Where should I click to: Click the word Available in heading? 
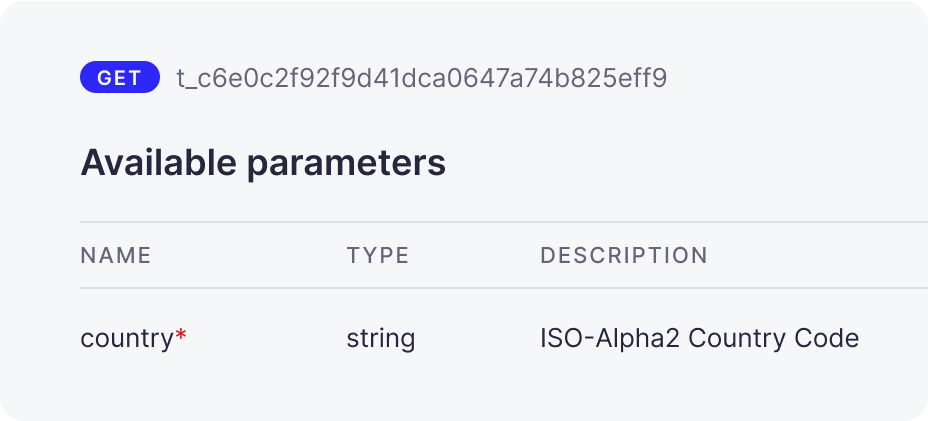[159, 162]
